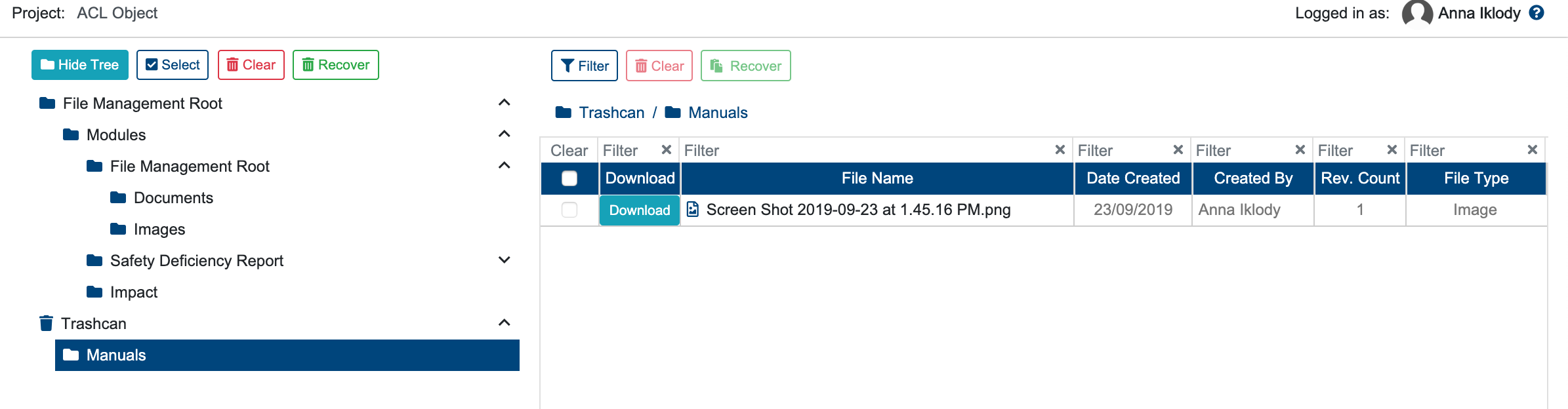Clear the File Type column filter with its X
1568x409 pixels.
click(x=1532, y=150)
